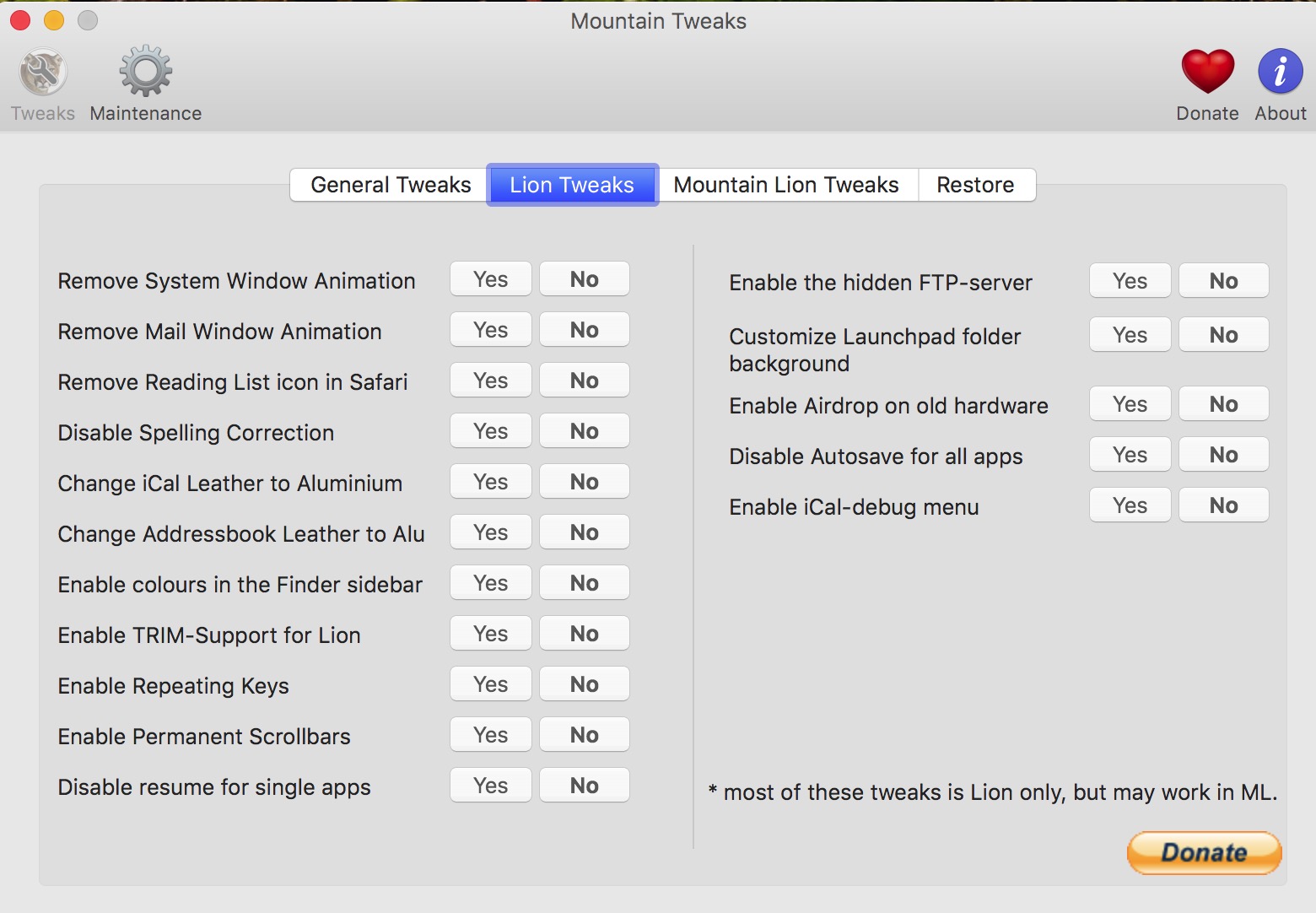1316x913 pixels.
Task: Choose No for Addressbook Leather to Alu
Action: tap(584, 532)
